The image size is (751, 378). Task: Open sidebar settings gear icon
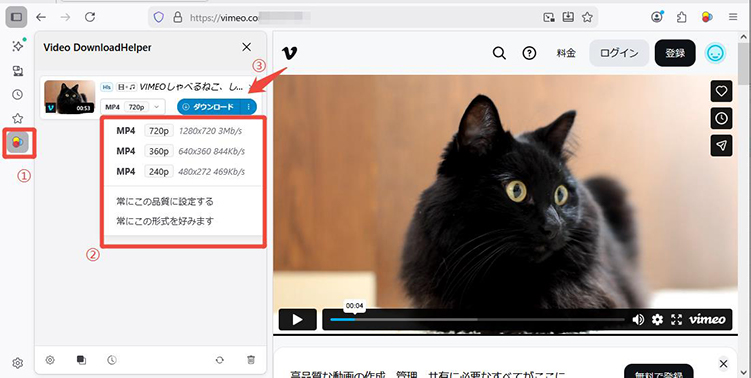point(18,363)
